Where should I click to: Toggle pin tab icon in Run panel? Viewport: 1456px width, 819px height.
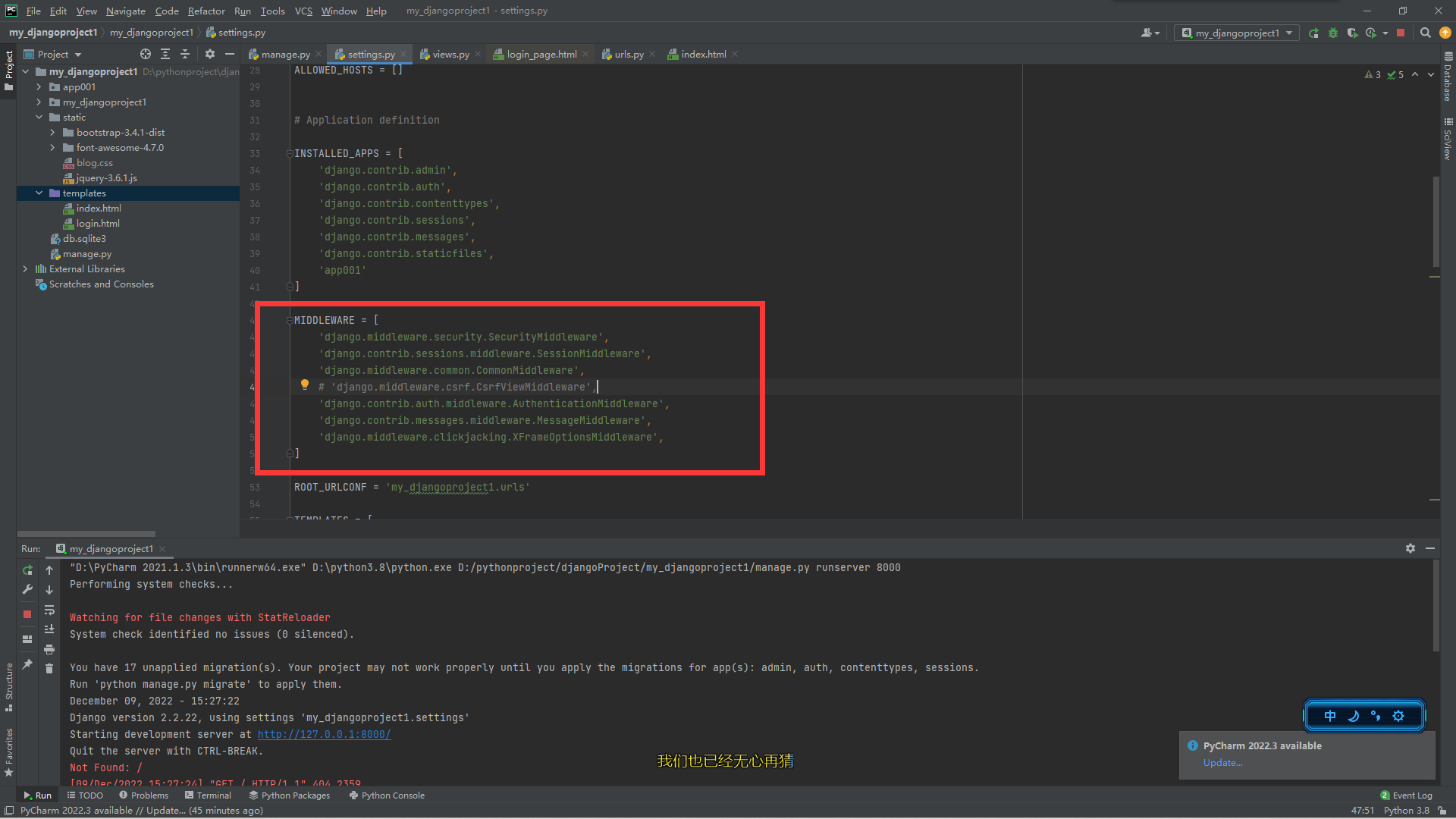pyautogui.click(x=27, y=664)
